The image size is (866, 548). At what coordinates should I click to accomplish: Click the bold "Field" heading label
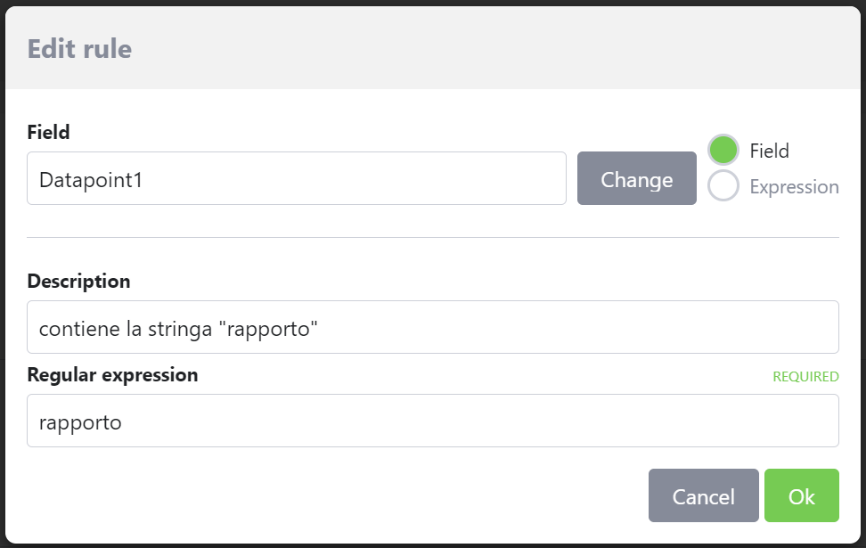click(x=48, y=132)
